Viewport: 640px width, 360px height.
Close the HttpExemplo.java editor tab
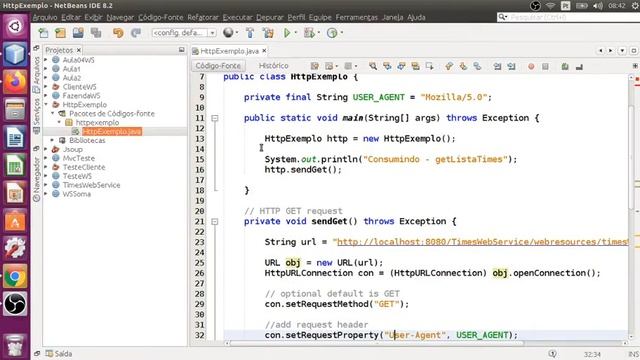pyautogui.click(x=264, y=51)
